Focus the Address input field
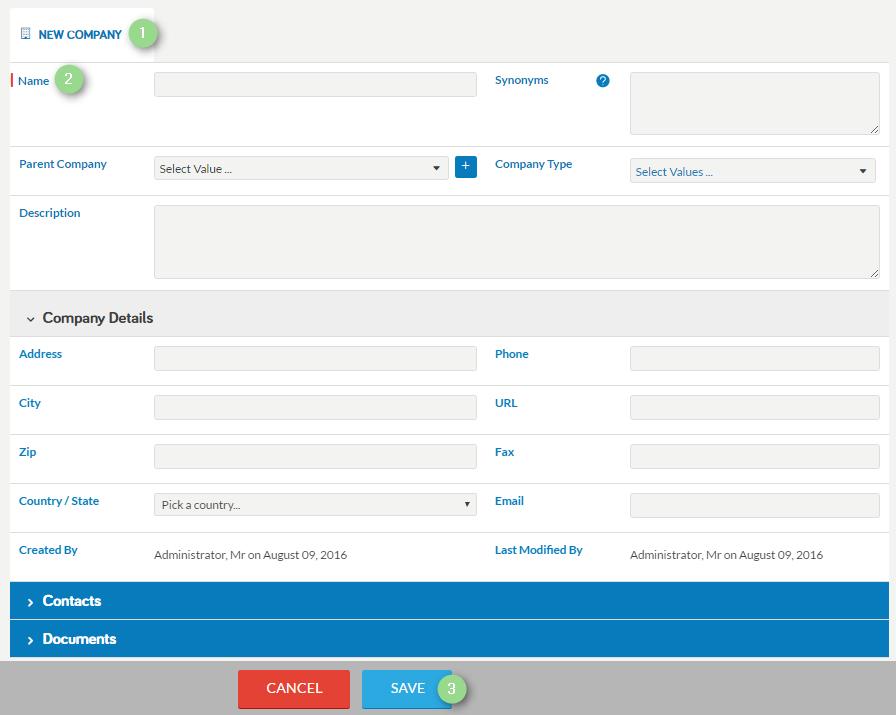 [x=315, y=358]
